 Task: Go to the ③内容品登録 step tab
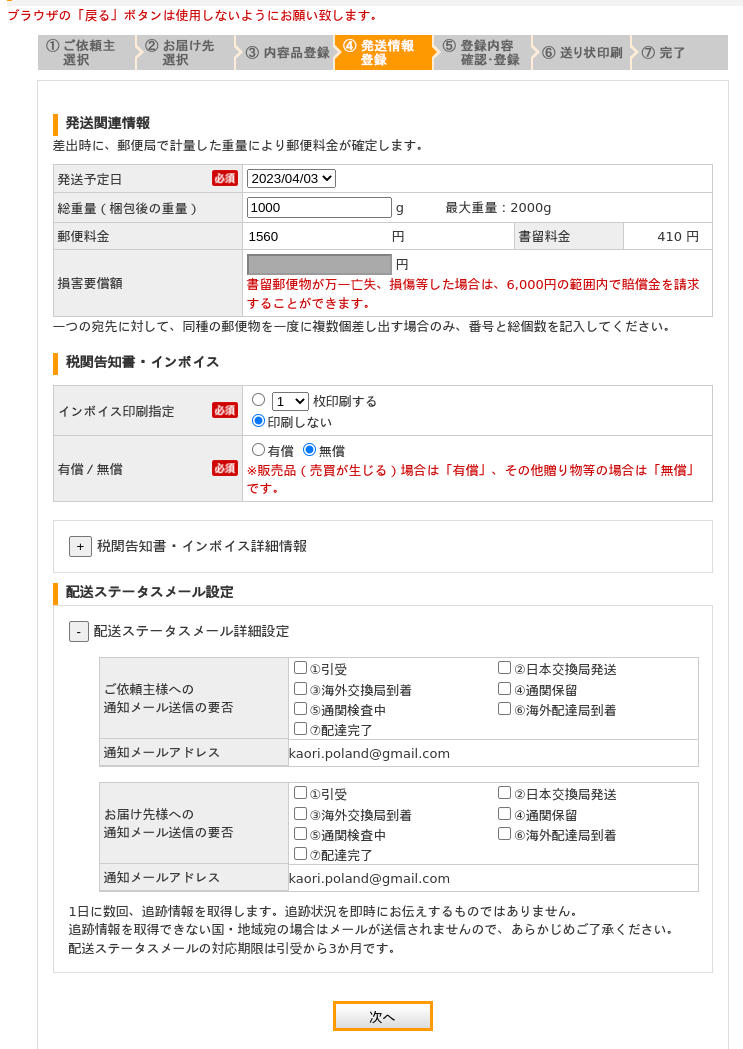click(x=282, y=52)
